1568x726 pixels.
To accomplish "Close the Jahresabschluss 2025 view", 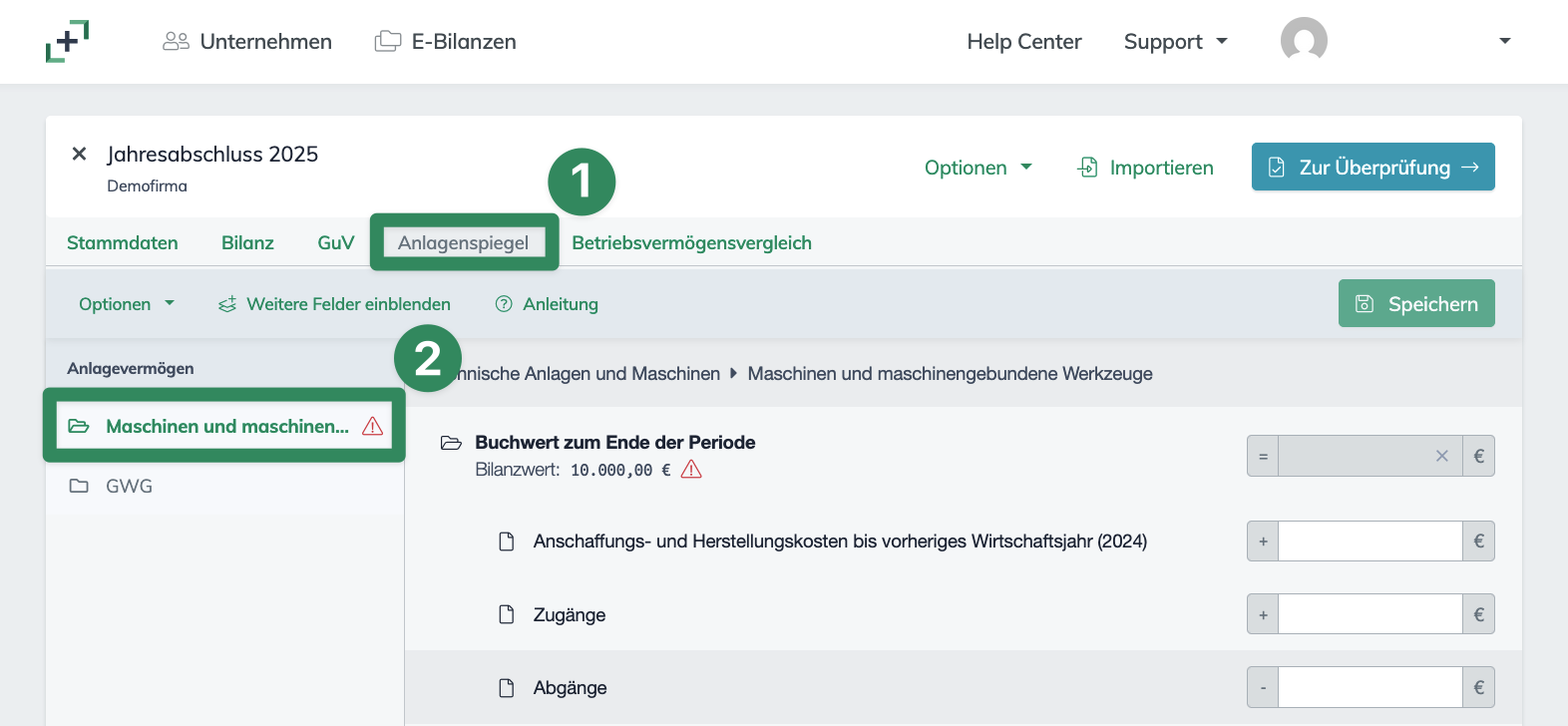I will pos(79,154).
